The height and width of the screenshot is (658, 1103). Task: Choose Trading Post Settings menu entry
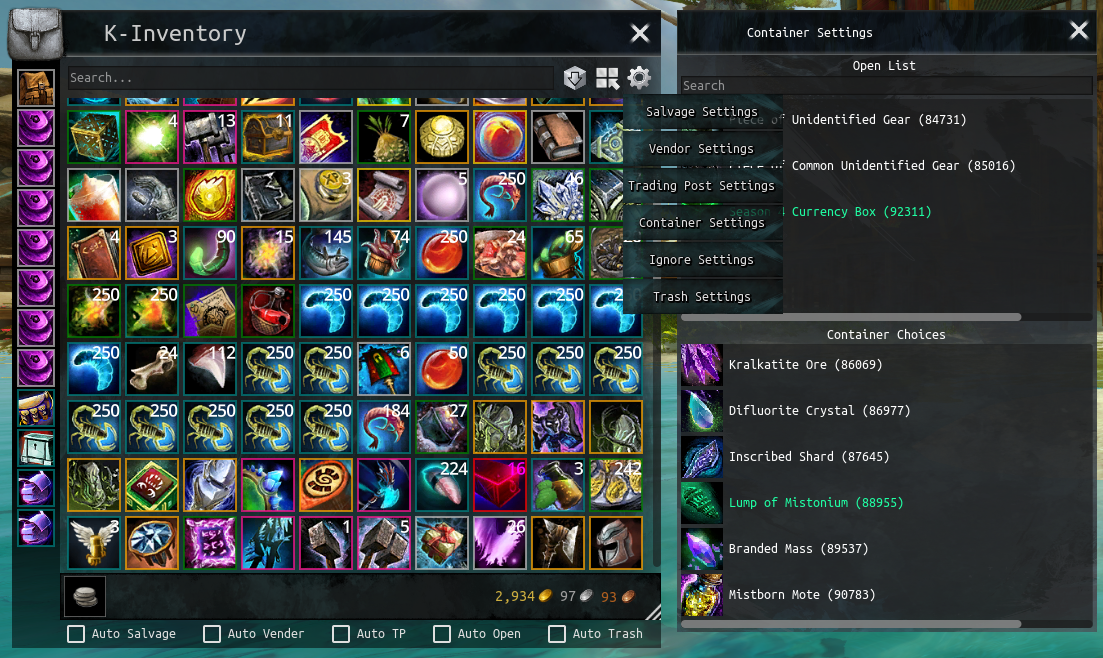702,186
